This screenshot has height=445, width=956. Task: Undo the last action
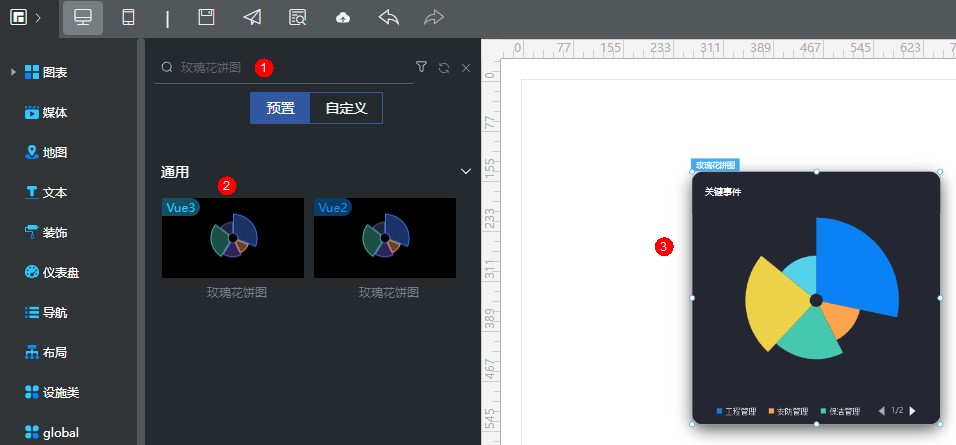[389, 17]
